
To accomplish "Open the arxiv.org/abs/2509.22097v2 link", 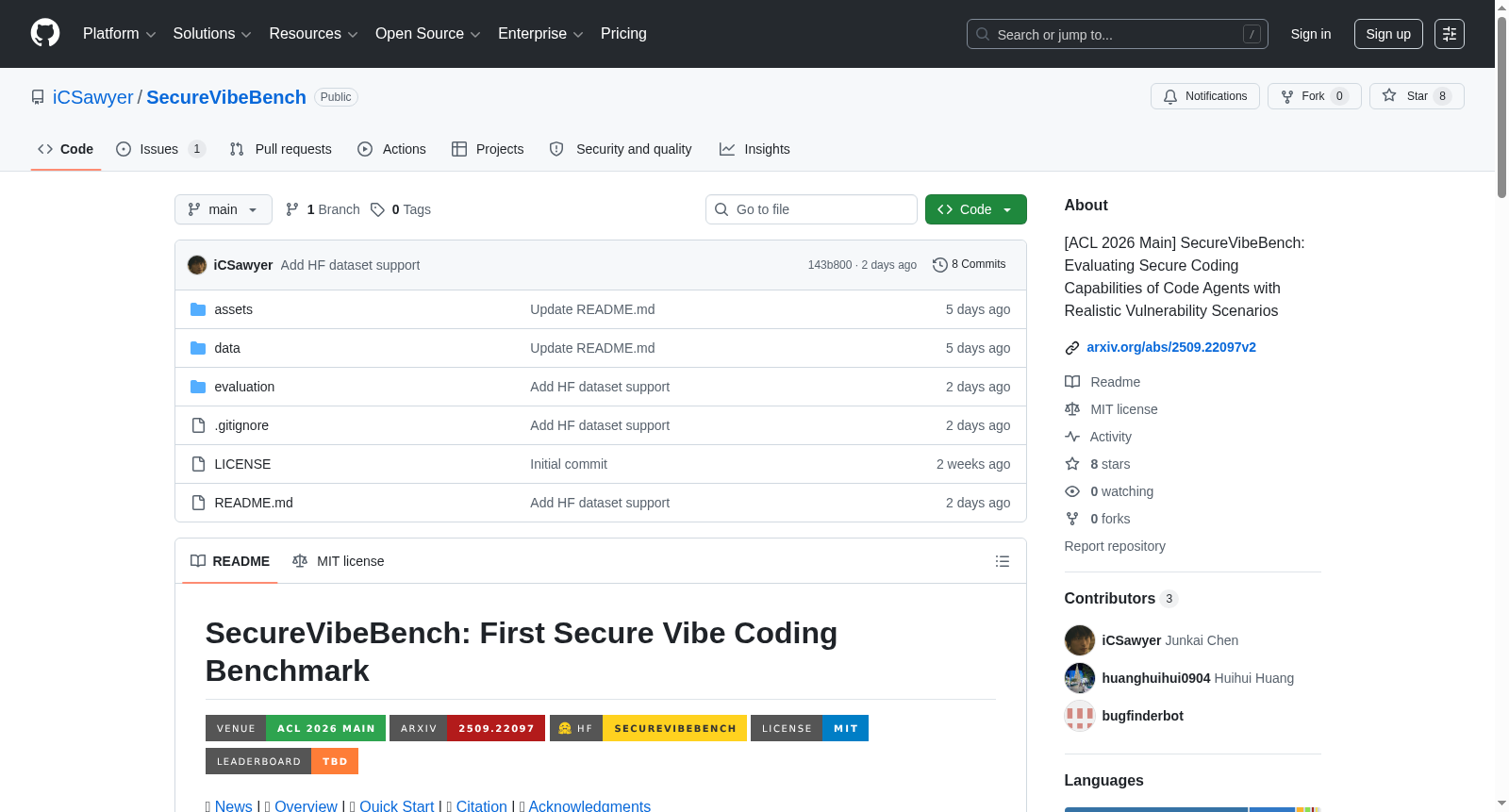I will 1171,347.
